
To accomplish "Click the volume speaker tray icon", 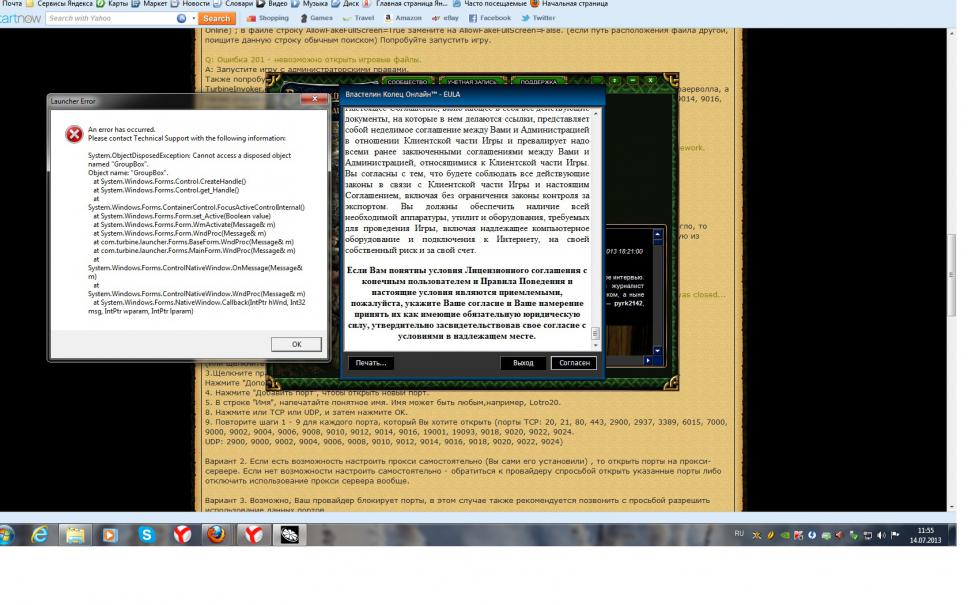I will pos(881,535).
